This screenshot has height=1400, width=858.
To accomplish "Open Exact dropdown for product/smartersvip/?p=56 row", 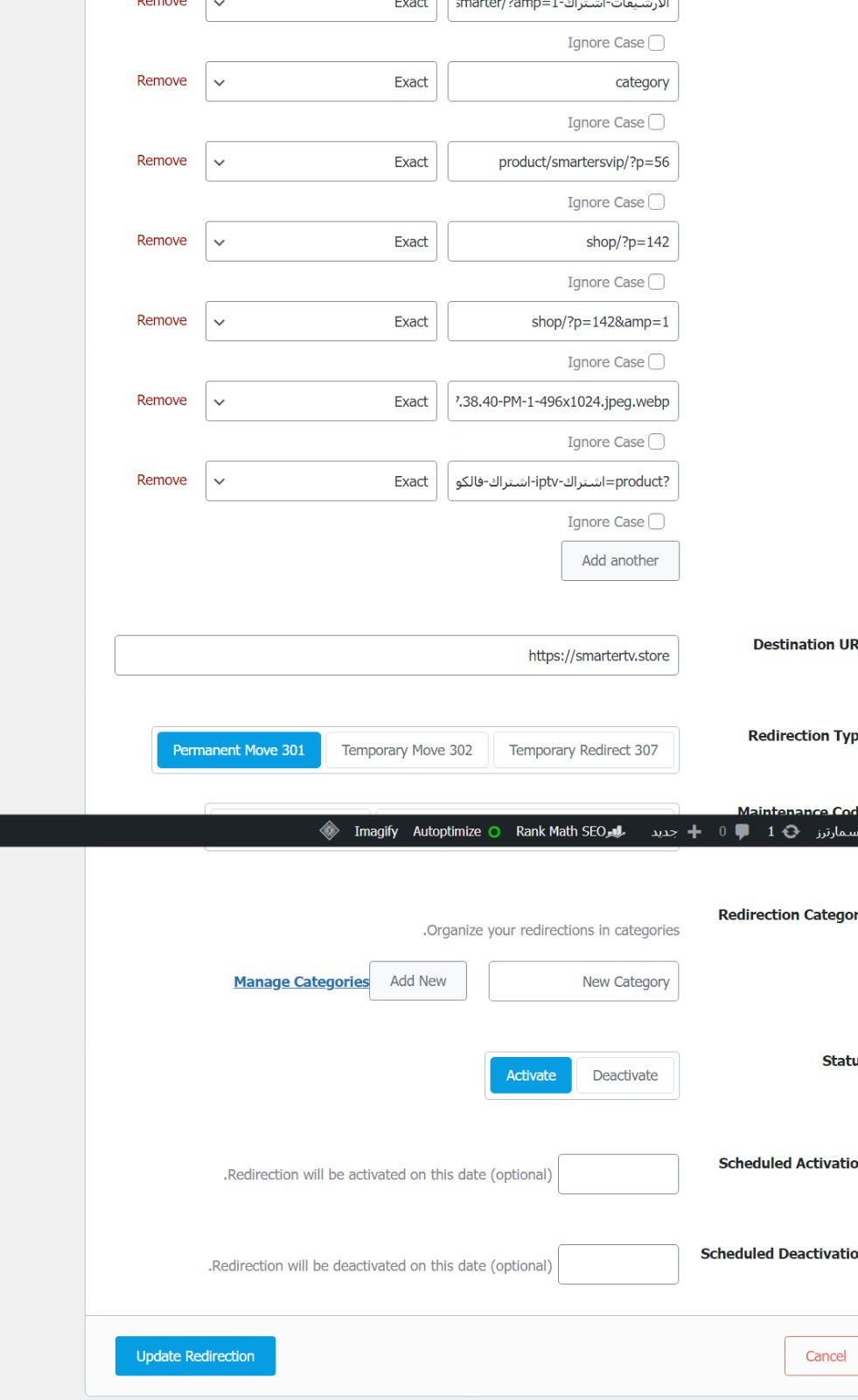I will (321, 161).
